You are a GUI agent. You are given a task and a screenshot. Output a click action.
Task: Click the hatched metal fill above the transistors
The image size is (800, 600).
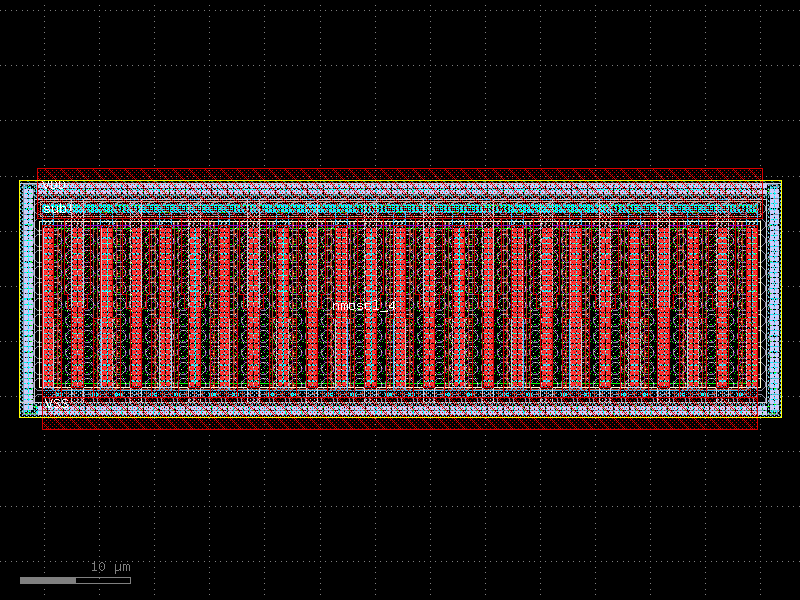[x=400, y=195]
